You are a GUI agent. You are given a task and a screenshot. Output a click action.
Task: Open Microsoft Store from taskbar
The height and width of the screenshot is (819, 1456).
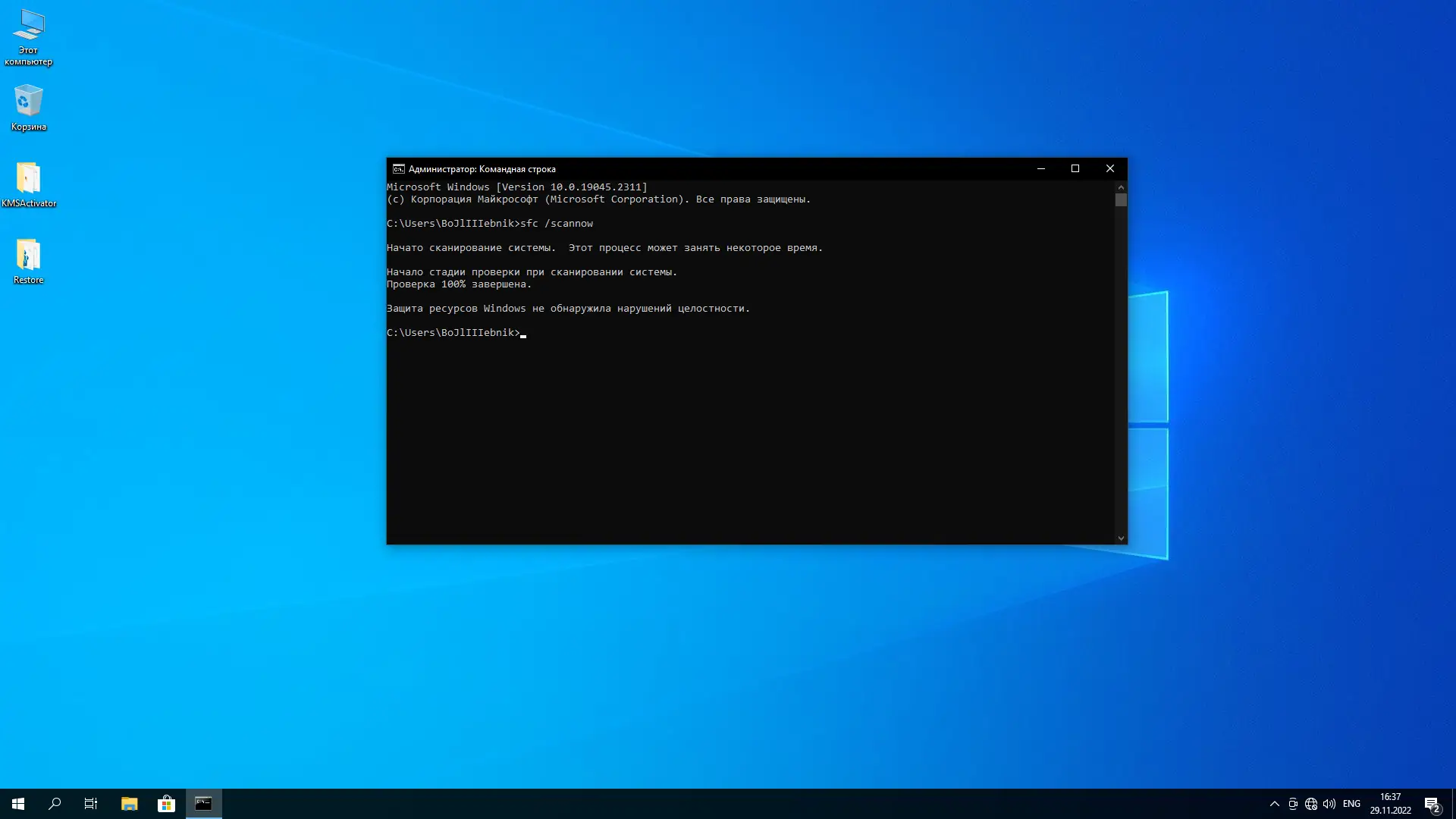(166, 804)
